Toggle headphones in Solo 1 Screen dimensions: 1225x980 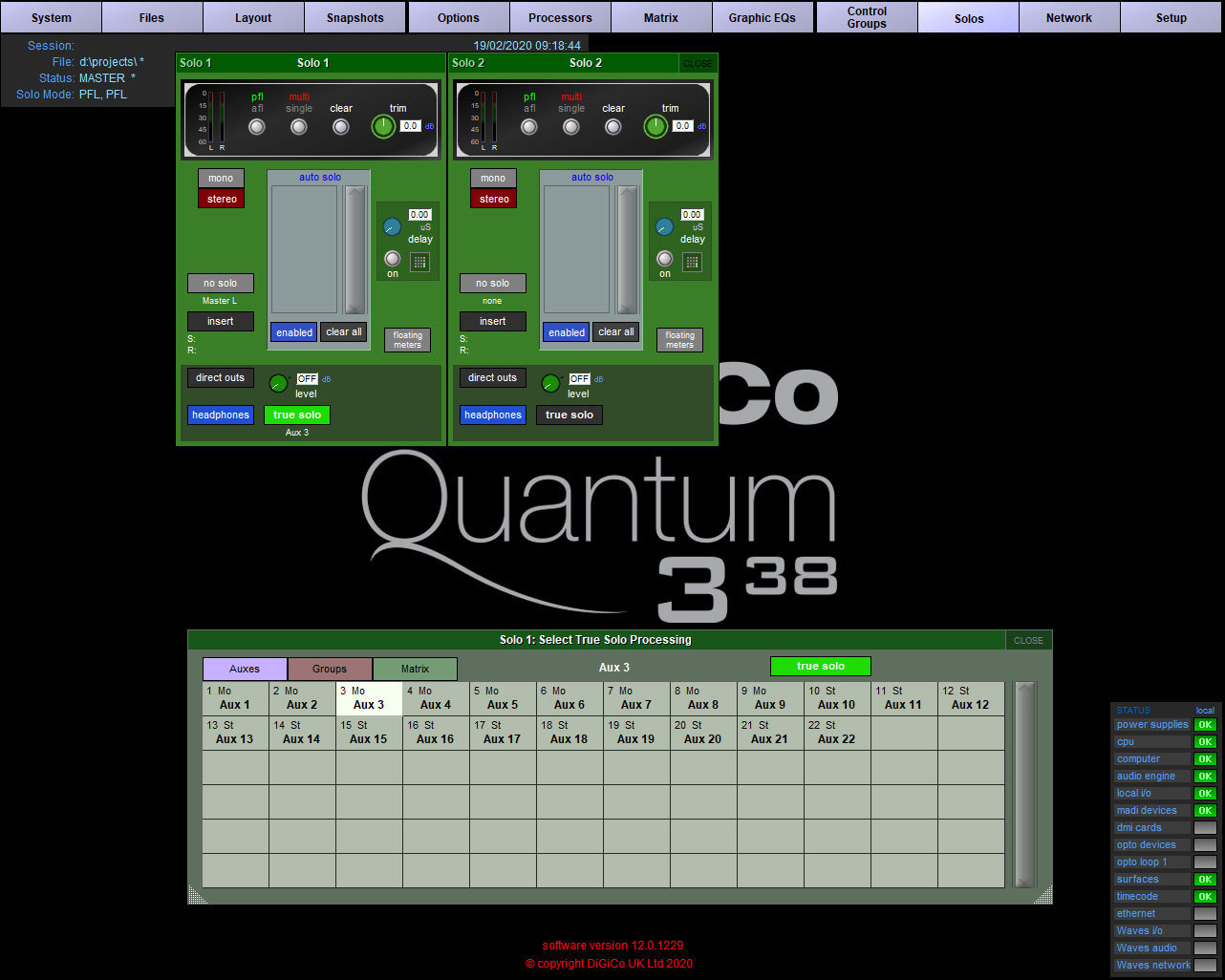(x=221, y=415)
